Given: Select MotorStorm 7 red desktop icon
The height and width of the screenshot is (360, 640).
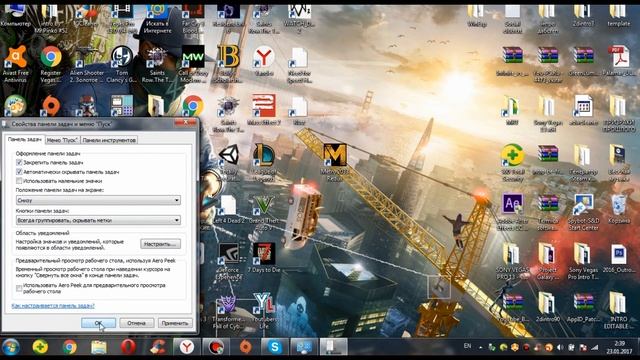Looking at the screenshot, I should pyautogui.click(x=264, y=110).
